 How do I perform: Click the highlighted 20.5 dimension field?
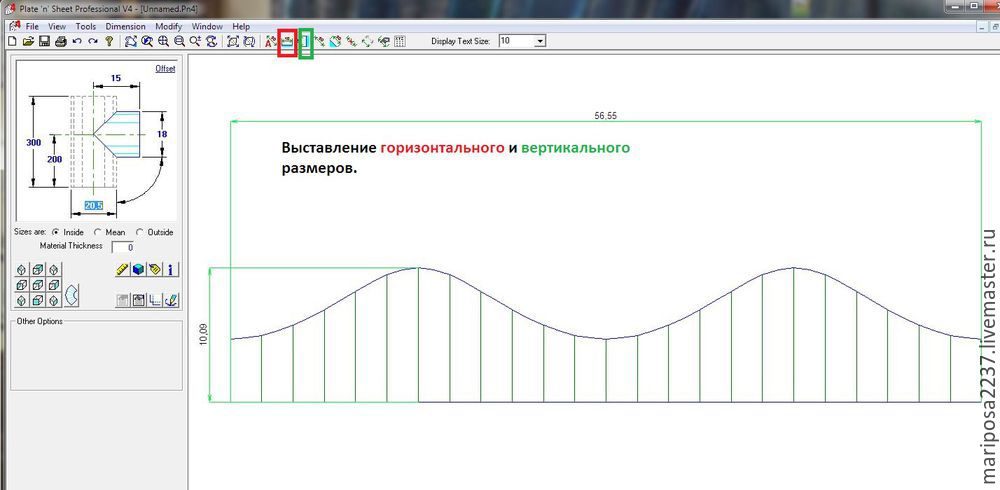coord(94,205)
